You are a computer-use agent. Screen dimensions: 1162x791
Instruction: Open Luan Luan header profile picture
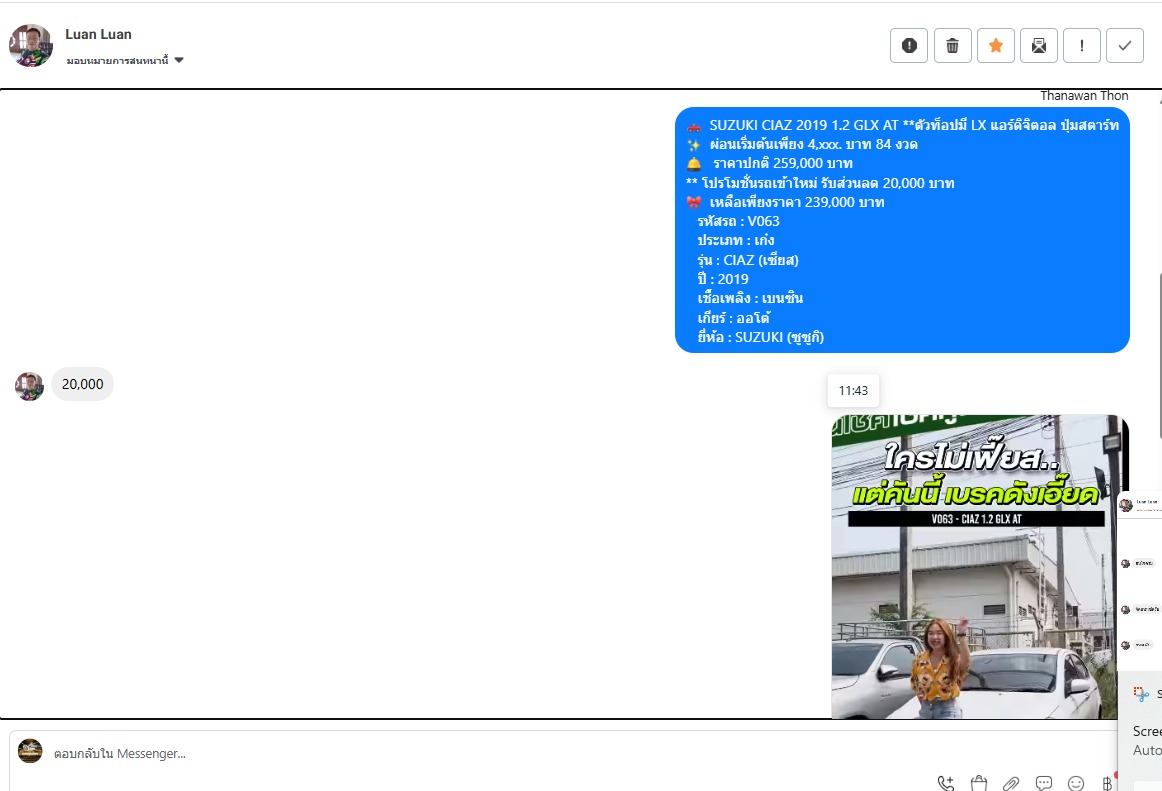[30, 45]
